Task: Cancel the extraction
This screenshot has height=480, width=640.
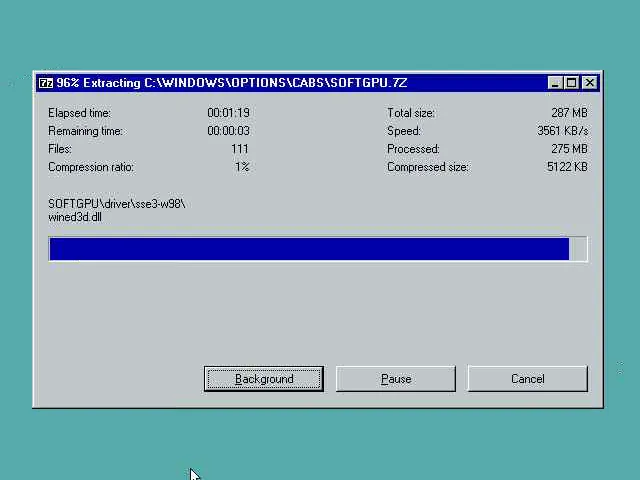Action: coord(527,379)
